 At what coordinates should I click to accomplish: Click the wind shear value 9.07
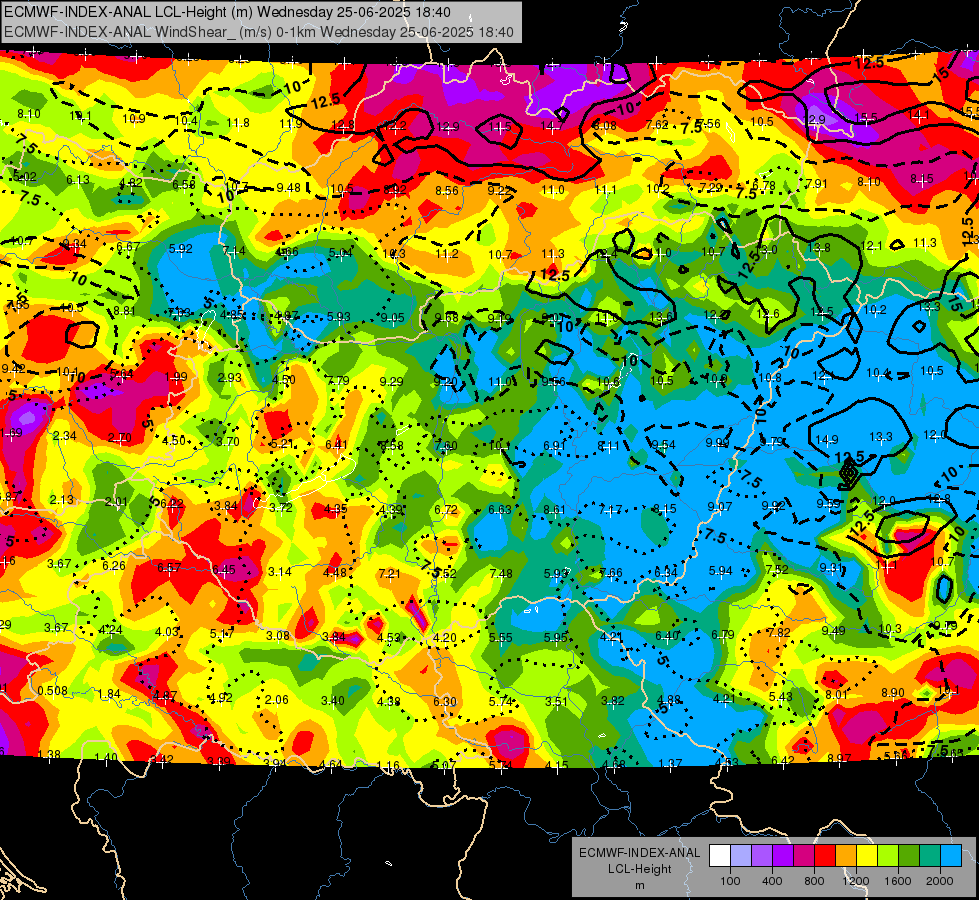click(x=719, y=507)
